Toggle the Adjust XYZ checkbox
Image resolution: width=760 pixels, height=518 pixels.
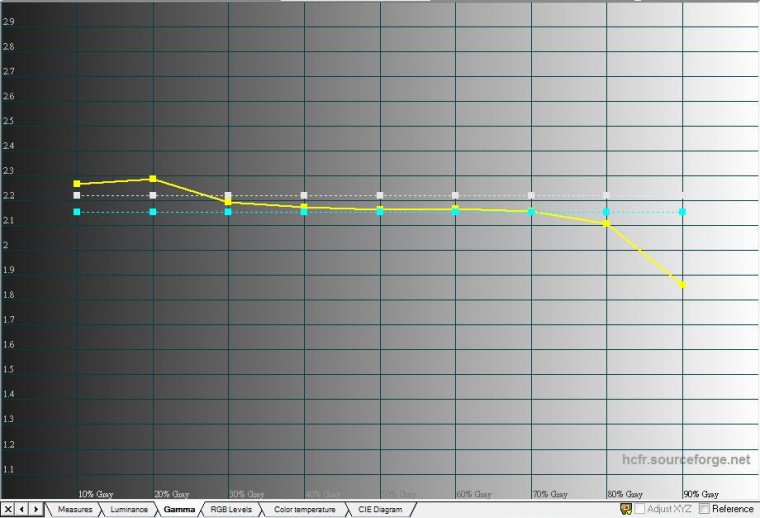coord(640,509)
